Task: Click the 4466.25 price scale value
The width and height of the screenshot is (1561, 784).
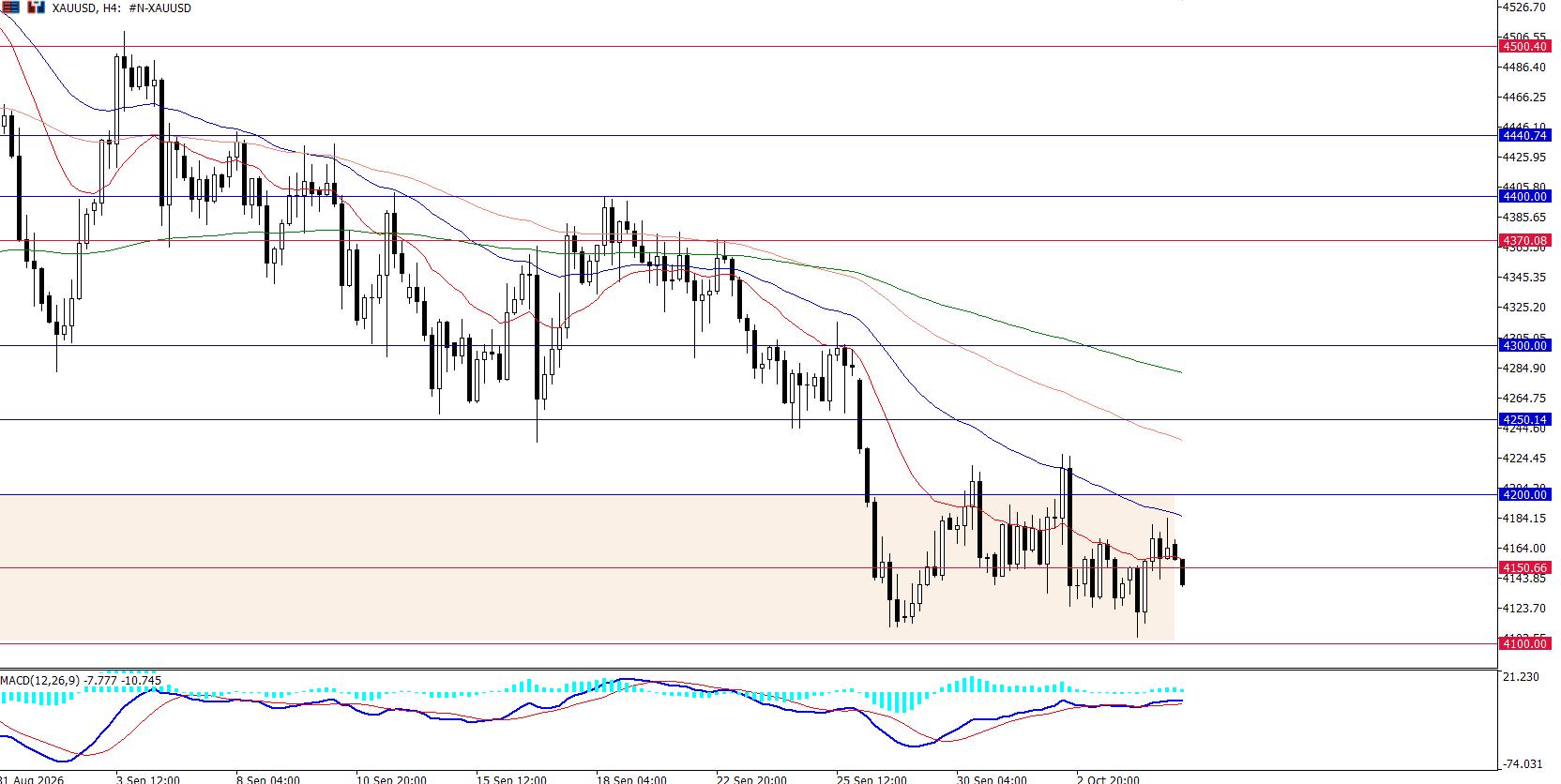Action: 1524,98
